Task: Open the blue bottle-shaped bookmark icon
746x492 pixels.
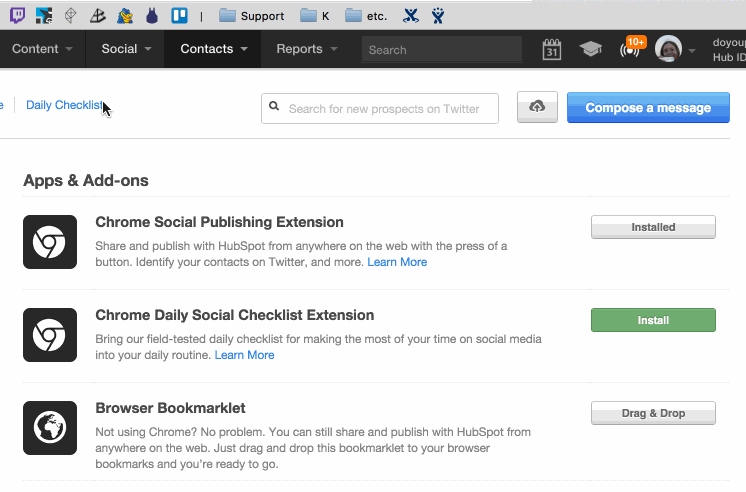Action: pos(152,16)
